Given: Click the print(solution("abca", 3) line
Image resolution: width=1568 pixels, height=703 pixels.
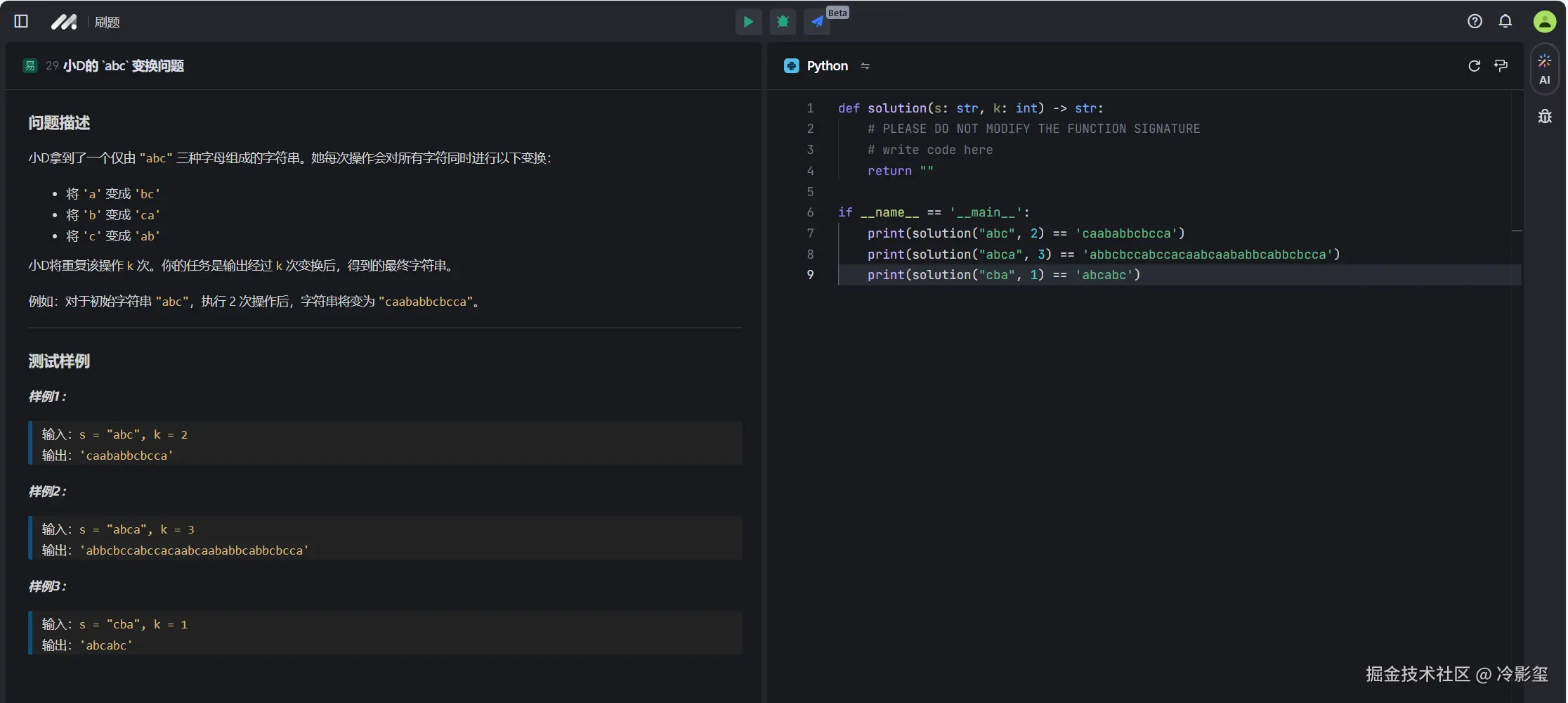Looking at the screenshot, I should coord(1104,254).
